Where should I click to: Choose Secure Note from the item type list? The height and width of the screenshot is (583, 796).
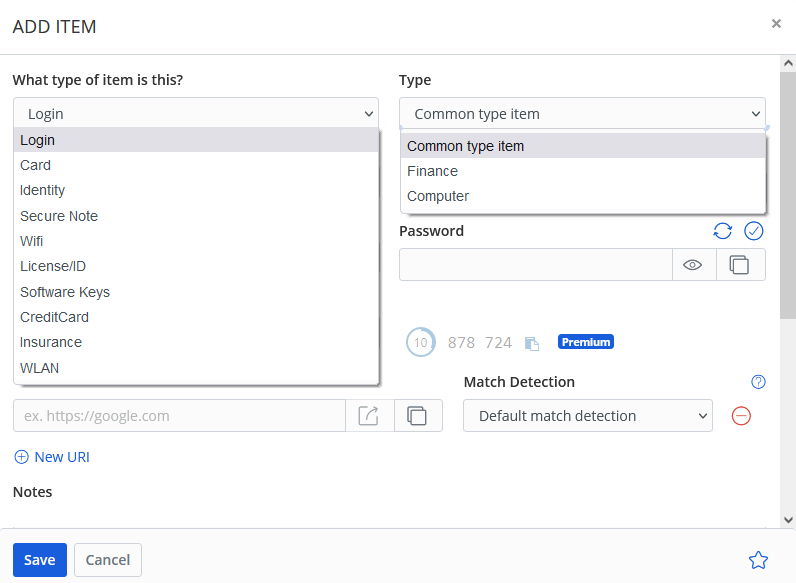coord(59,216)
